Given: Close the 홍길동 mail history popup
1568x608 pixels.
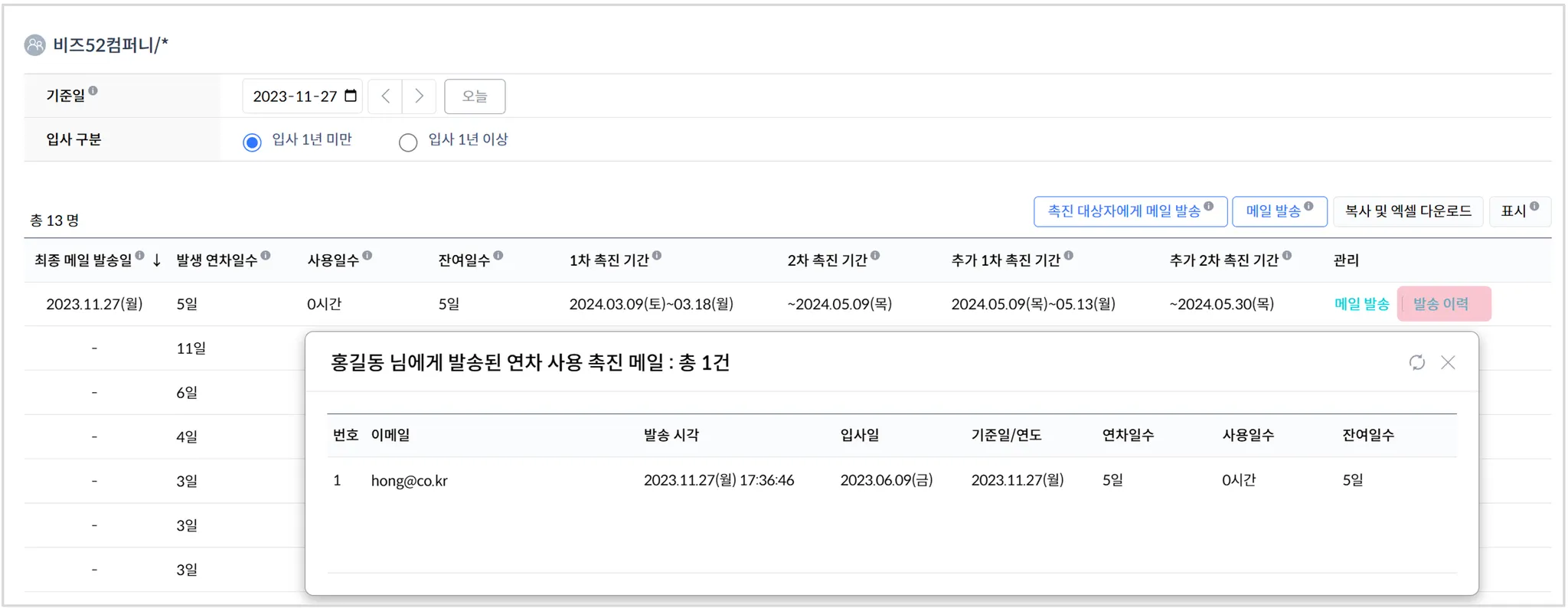Looking at the screenshot, I should point(1448,362).
